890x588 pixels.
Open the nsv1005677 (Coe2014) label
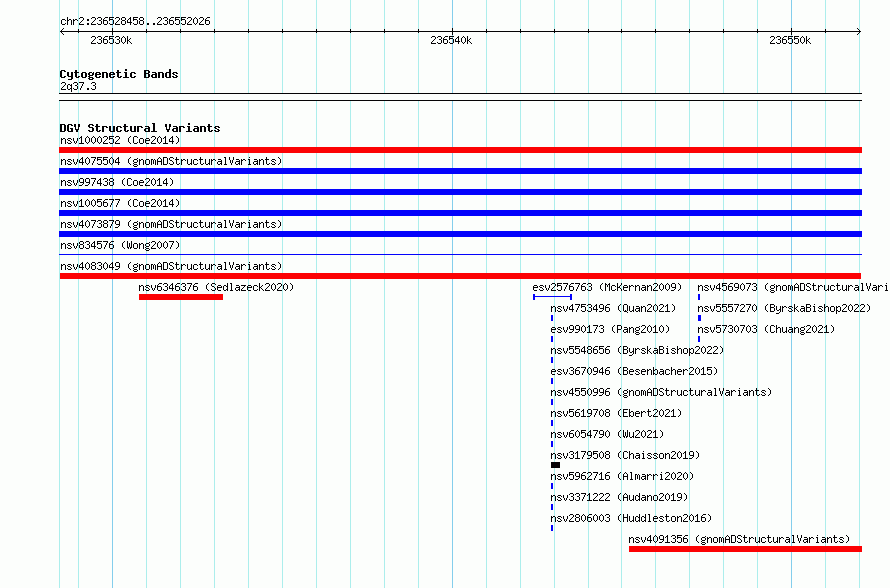(x=120, y=203)
